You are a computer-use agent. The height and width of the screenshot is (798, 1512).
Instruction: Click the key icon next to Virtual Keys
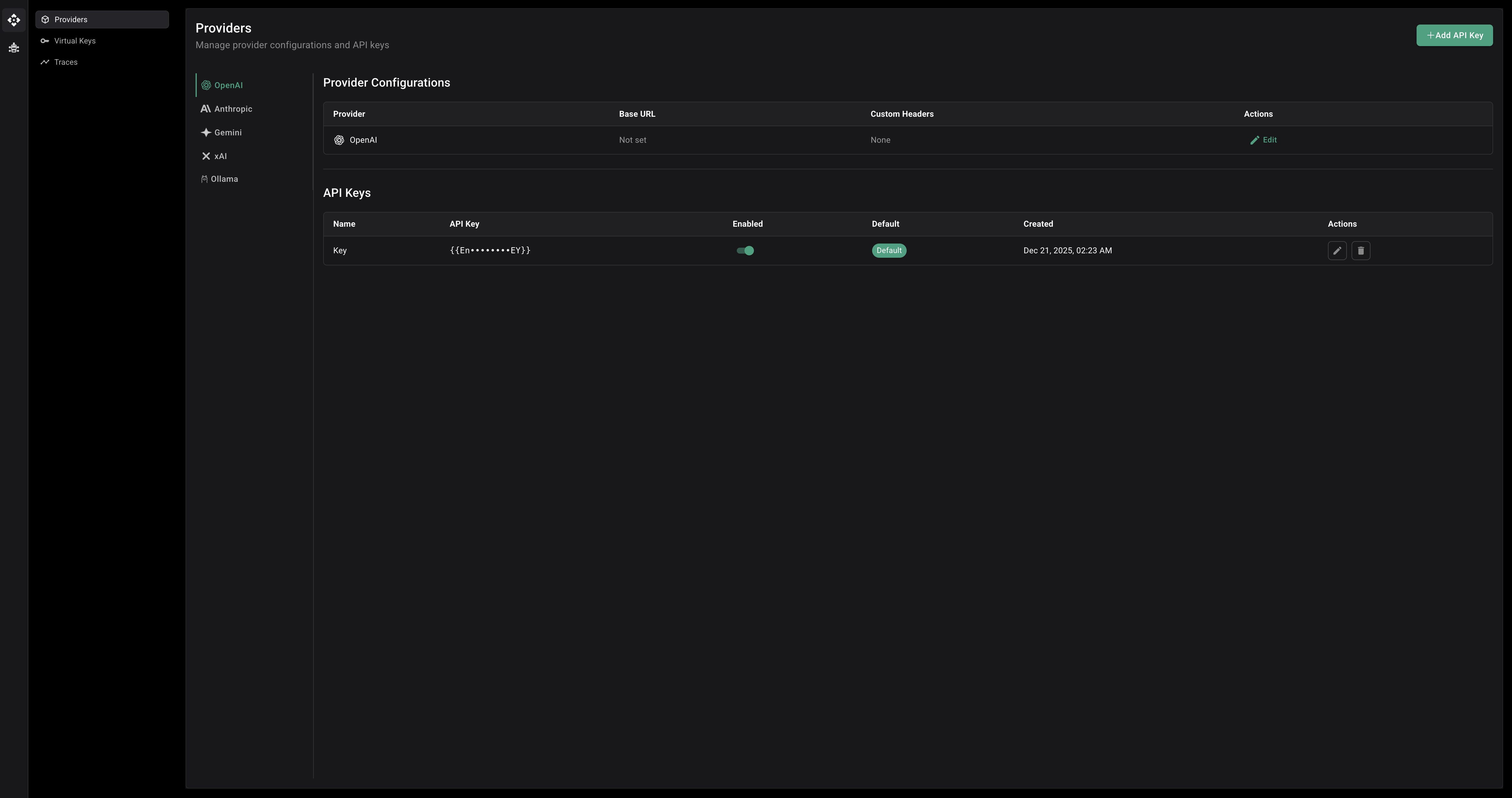click(45, 40)
